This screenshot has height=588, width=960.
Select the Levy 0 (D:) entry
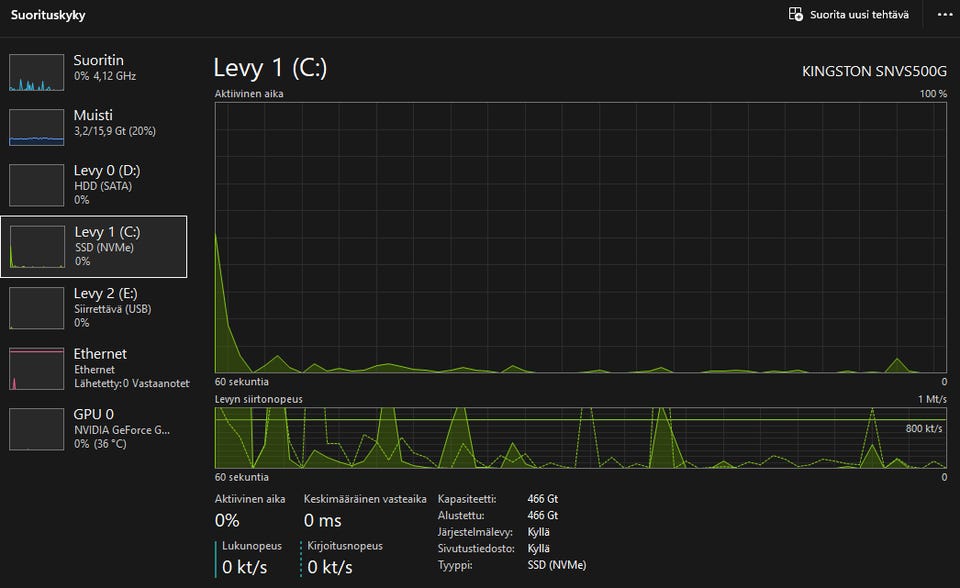point(94,184)
